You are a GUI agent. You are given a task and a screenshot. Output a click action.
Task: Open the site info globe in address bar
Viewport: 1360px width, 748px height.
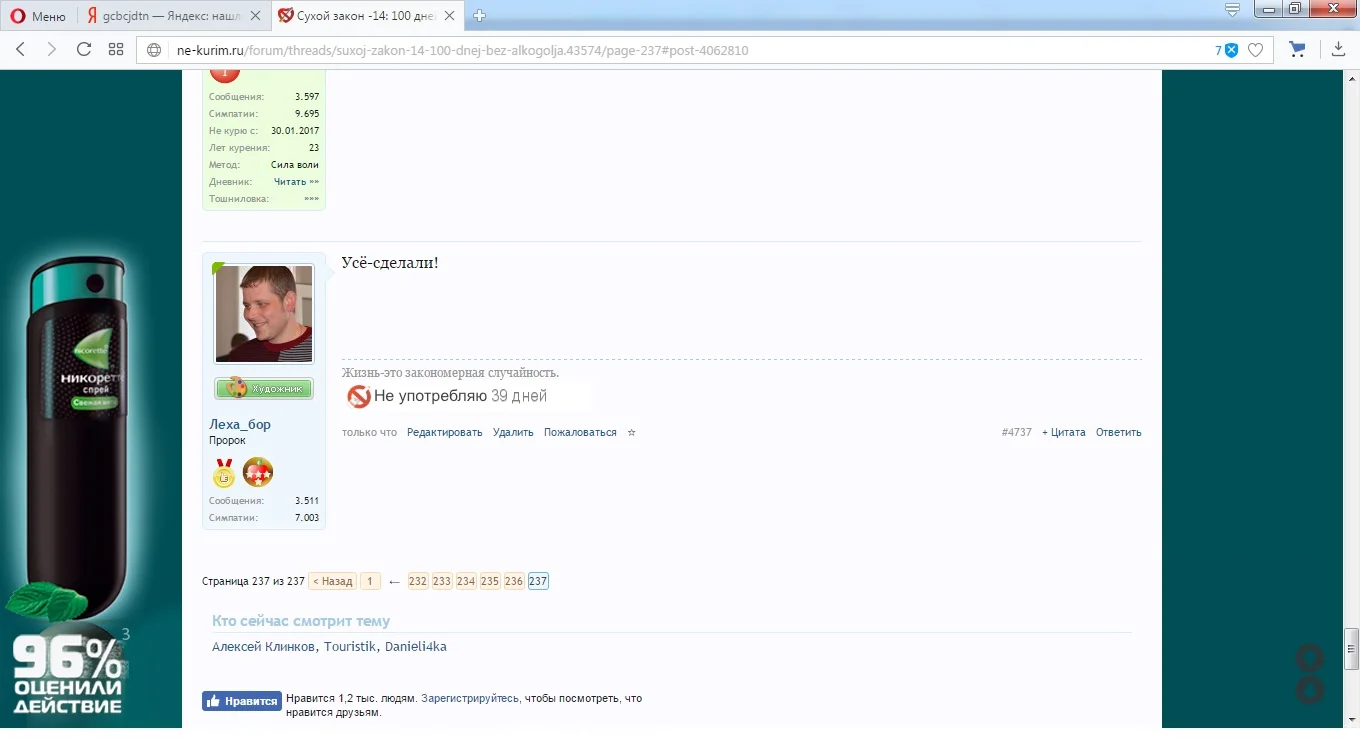click(153, 50)
